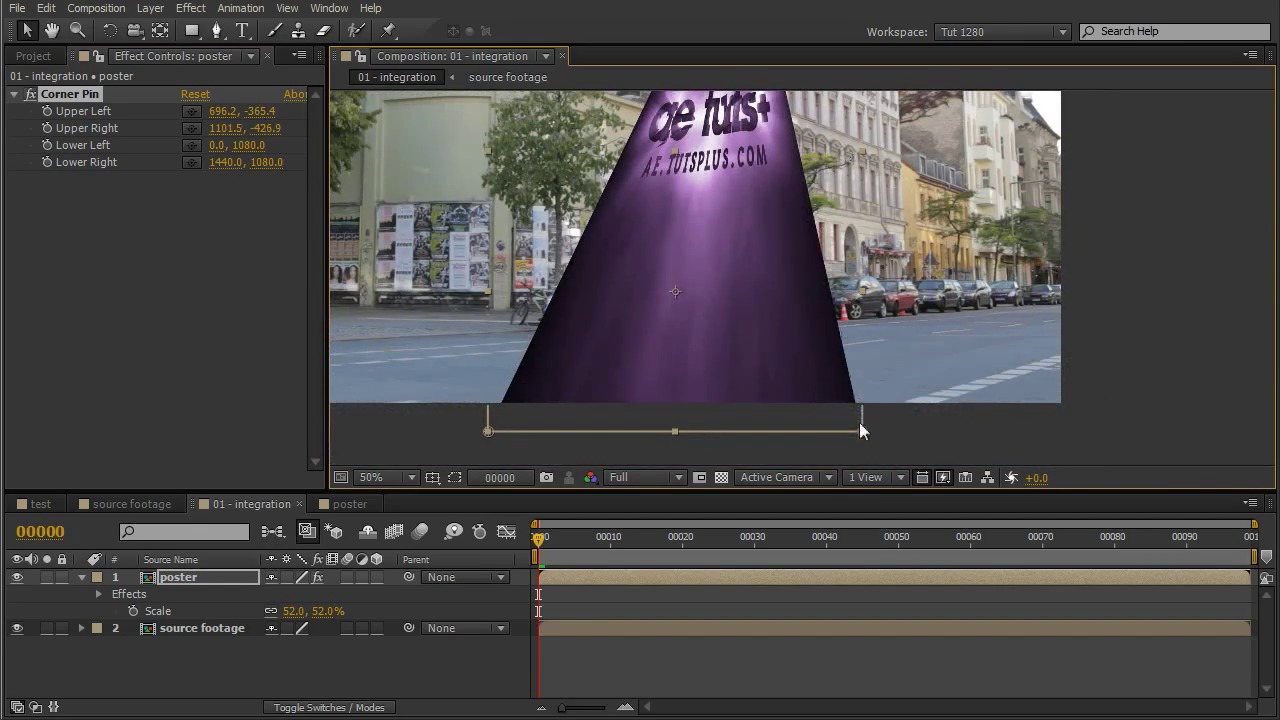The height and width of the screenshot is (720, 1280).
Task: Toggle the Scale stopwatch
Action: 133,611
